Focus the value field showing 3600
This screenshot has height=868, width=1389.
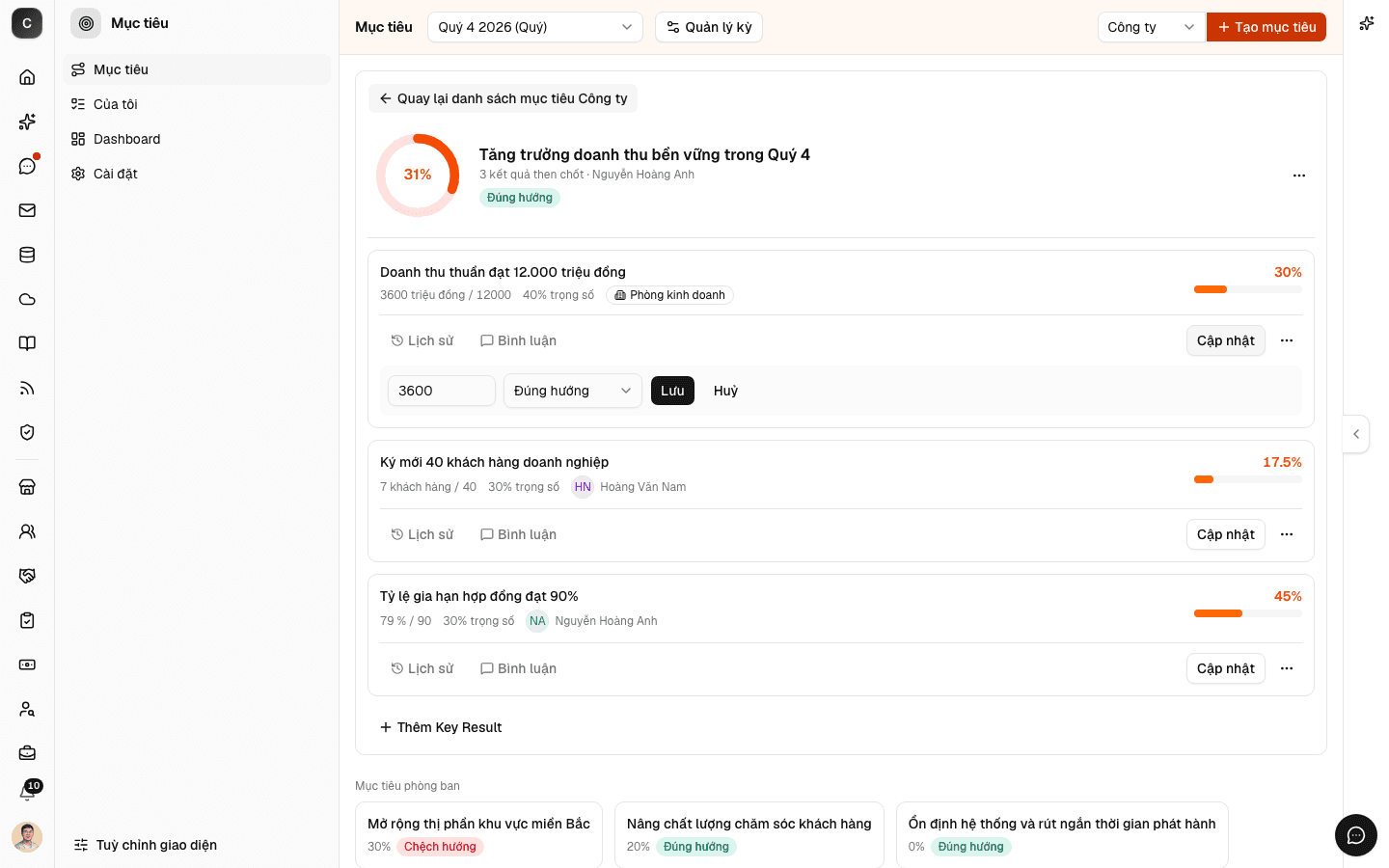442,391
